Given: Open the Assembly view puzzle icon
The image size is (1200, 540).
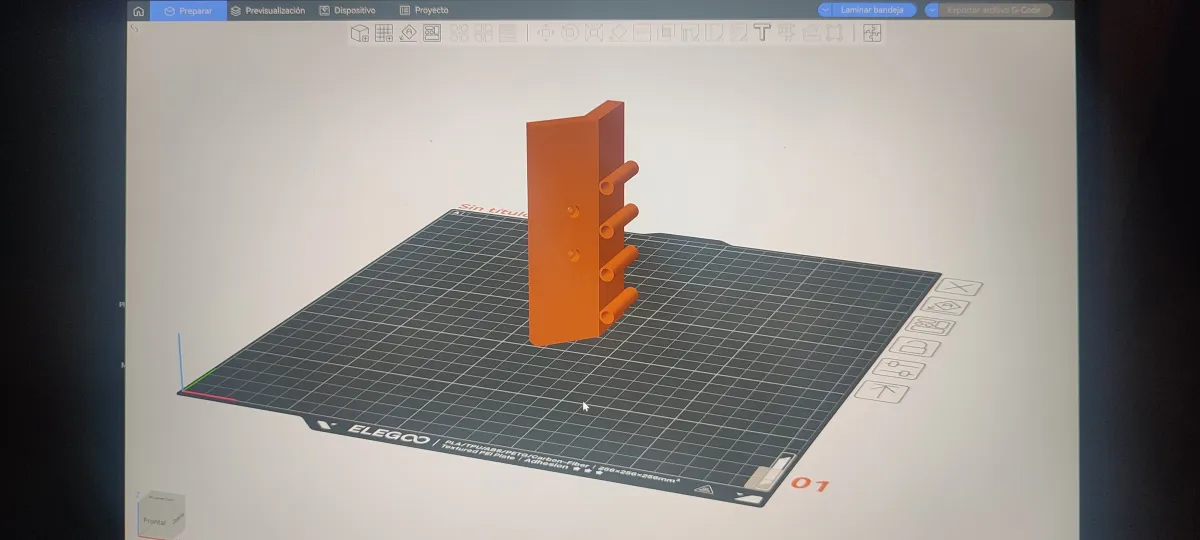Looking at the screenshot, I should (x=872, y=33).
